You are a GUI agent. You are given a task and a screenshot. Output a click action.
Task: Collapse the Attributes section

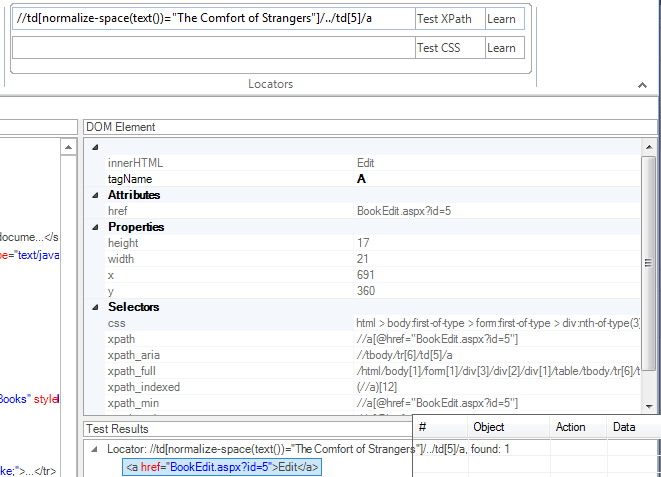tap(94, 195)
